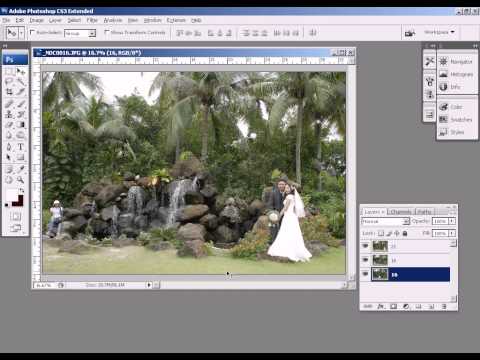Hide the selected bottom layer's eye
The height and width of the screenshot is (360, 480).
(365, 274)
